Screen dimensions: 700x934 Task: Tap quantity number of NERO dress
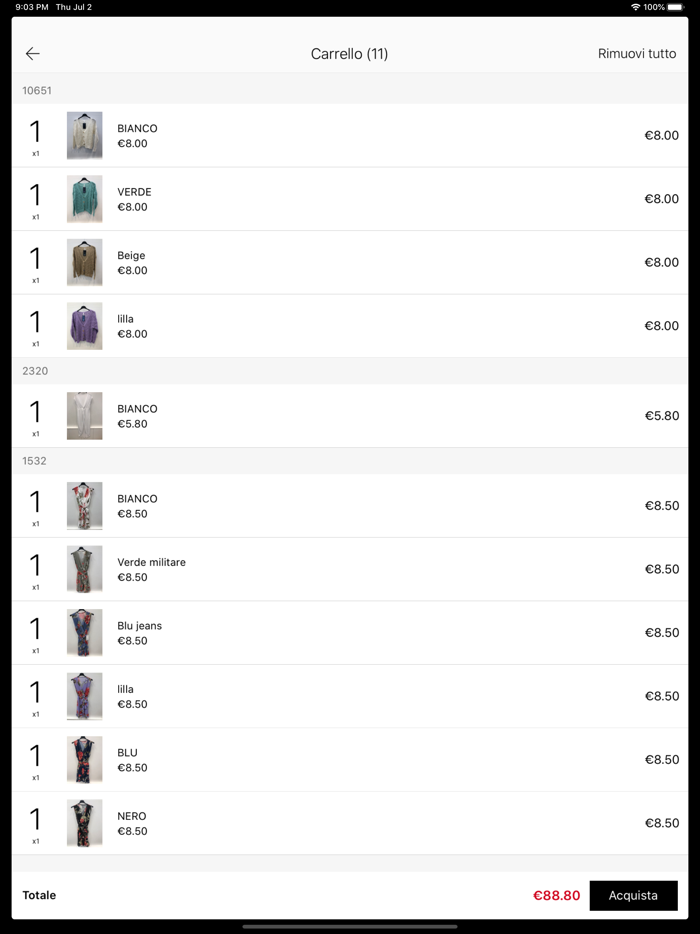pyautogui.click(x=35, y=821)
